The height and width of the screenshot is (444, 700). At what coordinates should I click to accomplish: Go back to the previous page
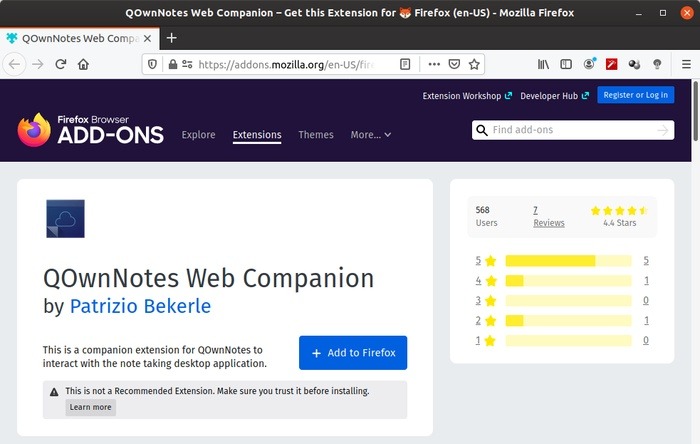coord(14,64)
